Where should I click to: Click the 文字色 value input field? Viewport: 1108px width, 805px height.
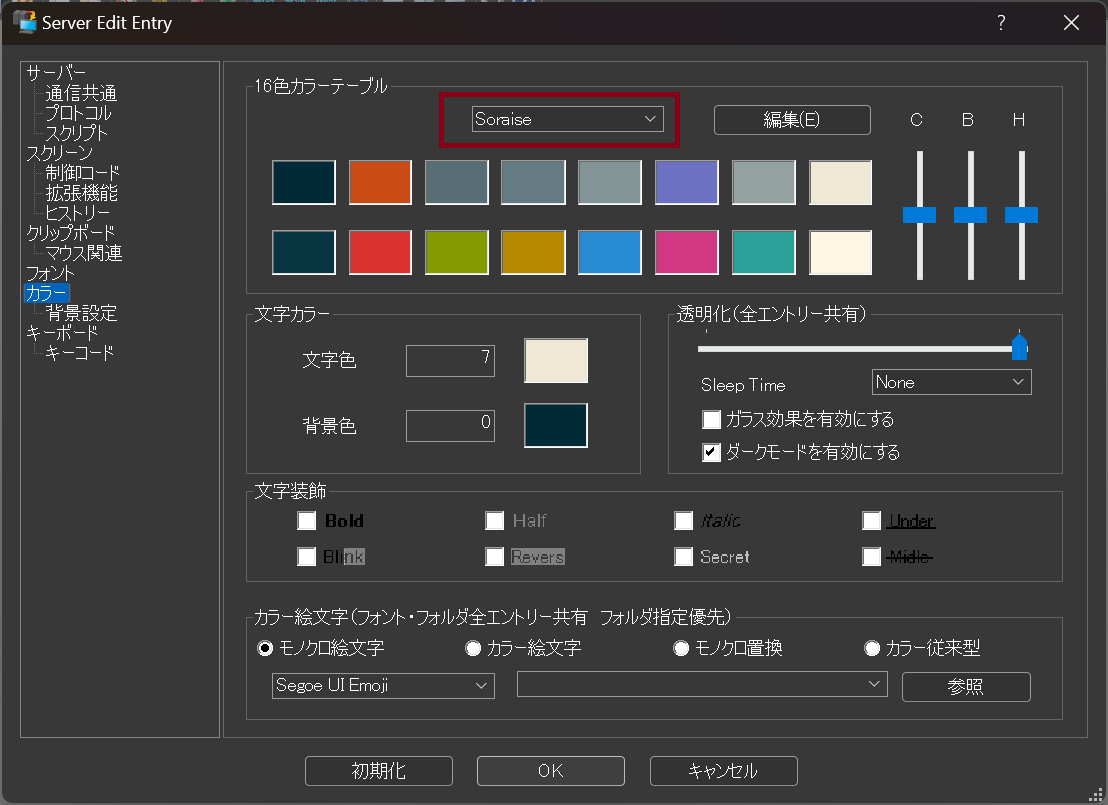click(450, 360)
